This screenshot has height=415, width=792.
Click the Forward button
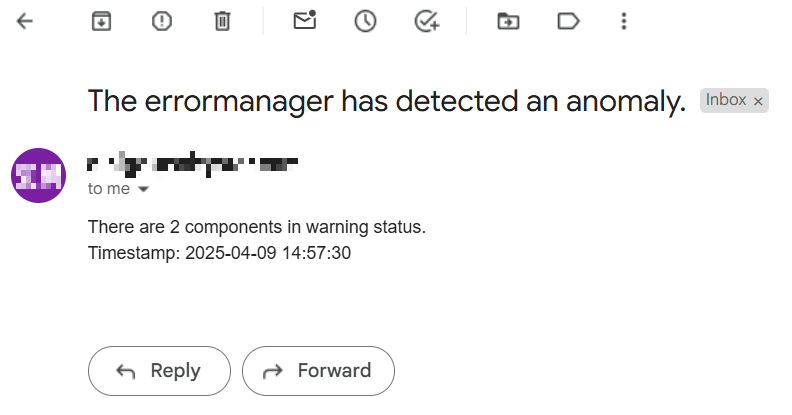coord(318,371)
